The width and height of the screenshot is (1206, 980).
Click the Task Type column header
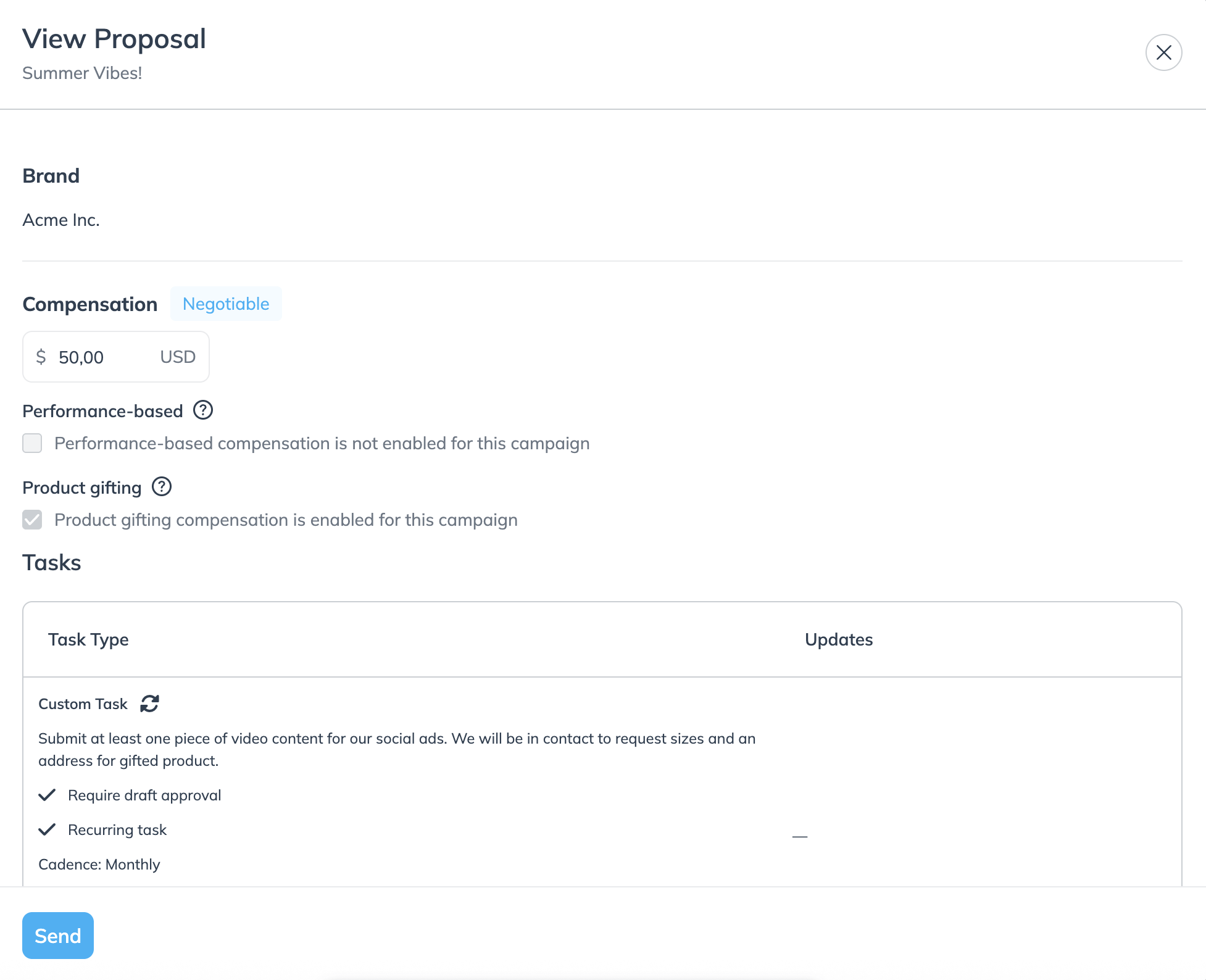coord(88,639)
